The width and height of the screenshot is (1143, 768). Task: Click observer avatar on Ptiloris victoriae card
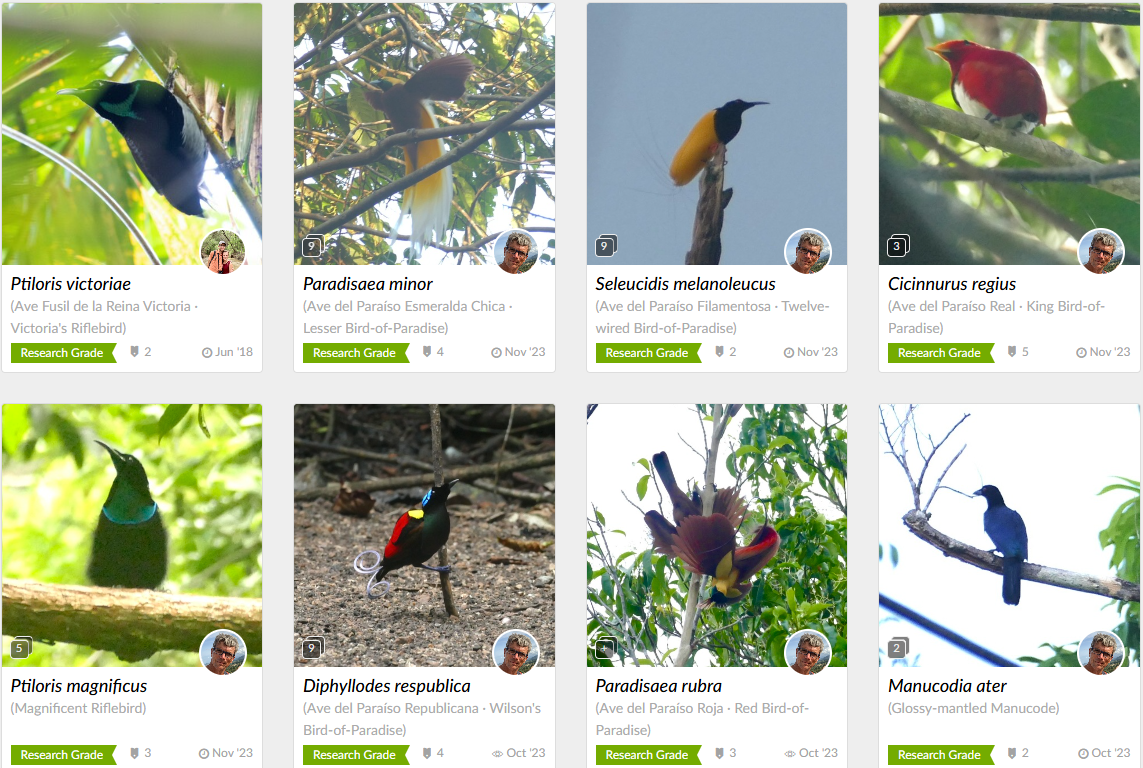point(223,252)
